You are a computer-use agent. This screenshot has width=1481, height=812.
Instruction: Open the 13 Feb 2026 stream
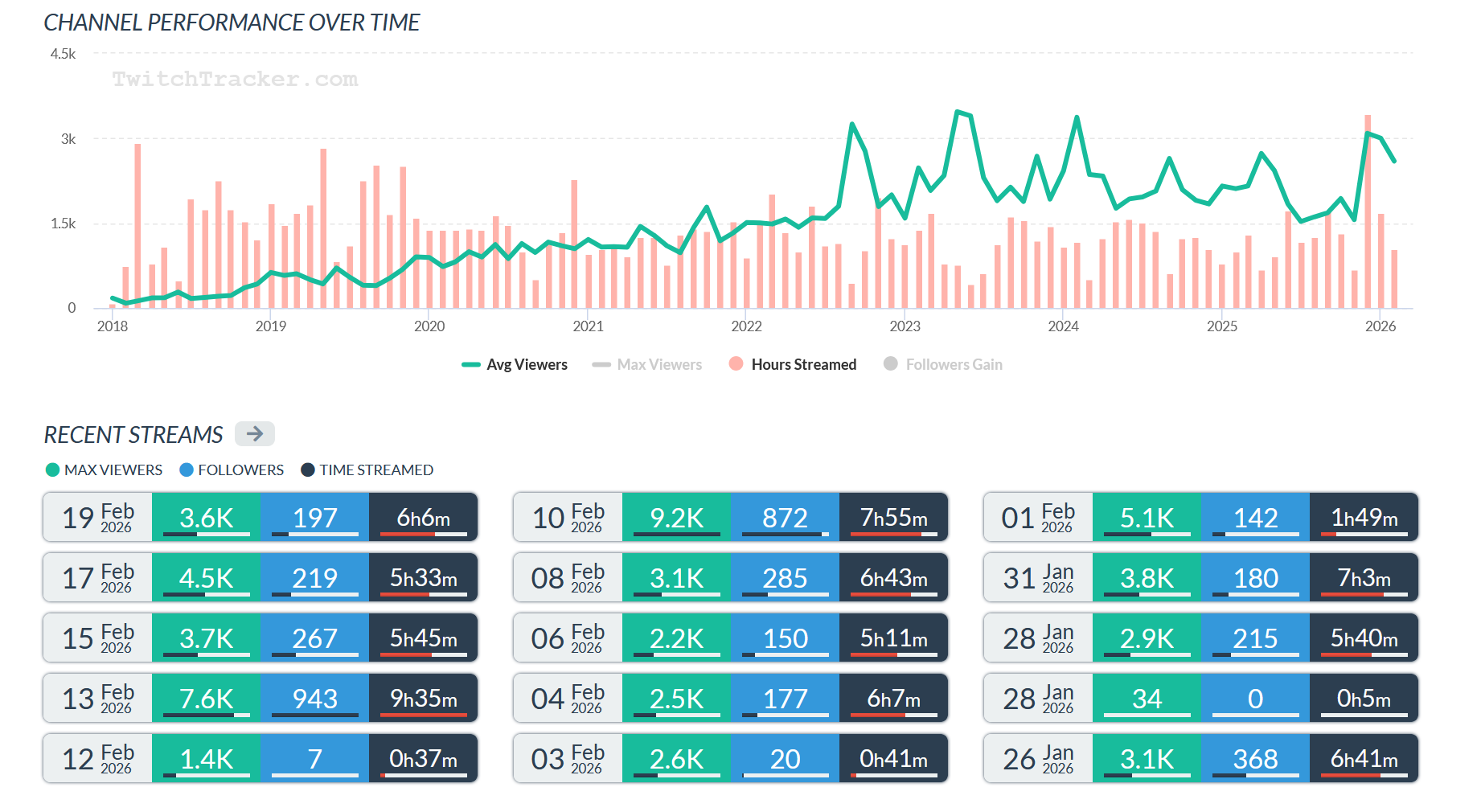[x=261, y=698]
